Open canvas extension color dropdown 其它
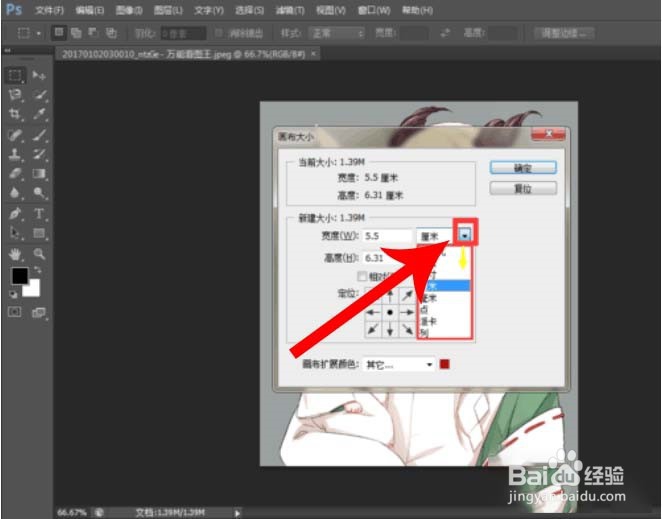Viewport: 662px width, 519px height. (399, 364)
